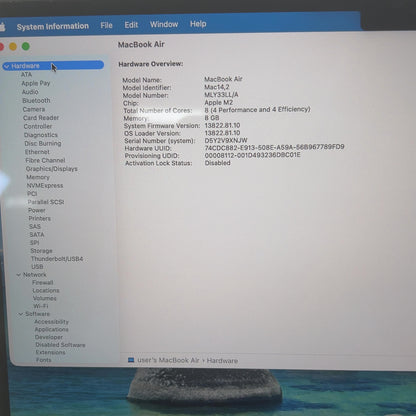Select Memory in the sidebar list
Image resolution: width=416 pixels, height=416 pixels.
(x=38, y=177)
